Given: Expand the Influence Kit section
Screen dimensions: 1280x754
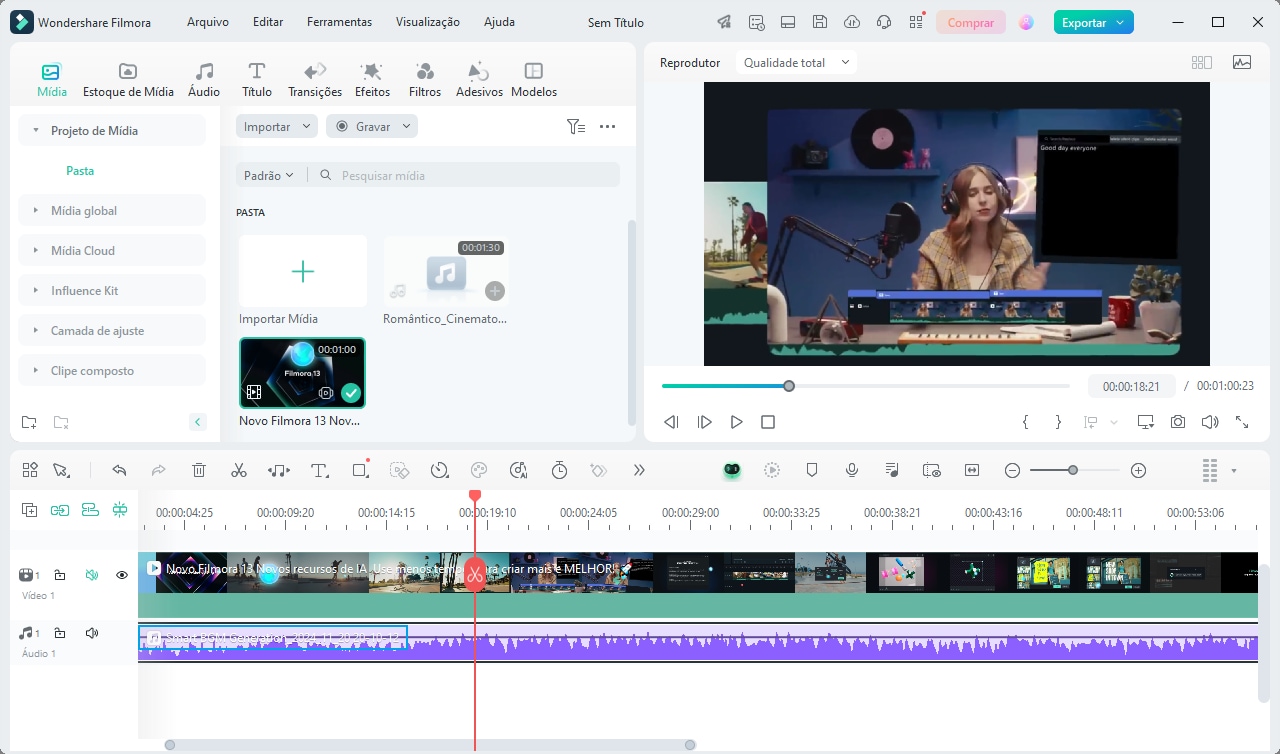Looking at the screenshot, I should (112, 291).
